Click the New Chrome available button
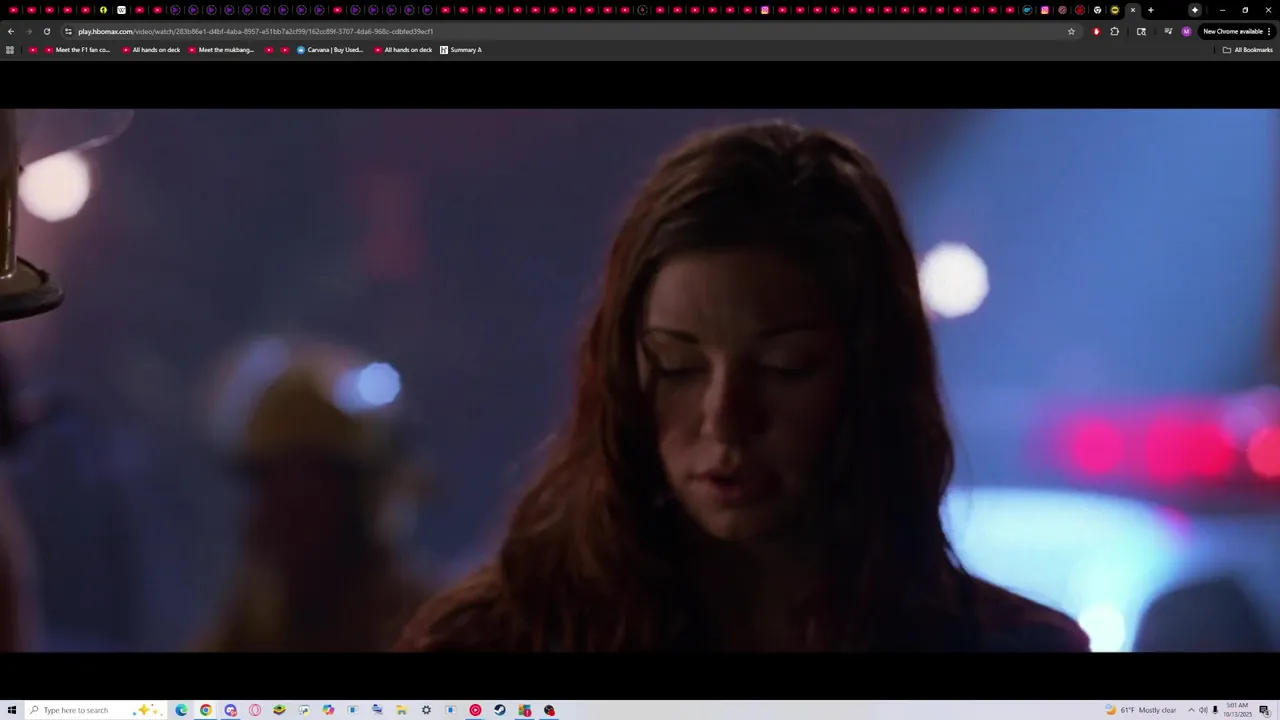The image size is (1280, 720). point(1233,31)
